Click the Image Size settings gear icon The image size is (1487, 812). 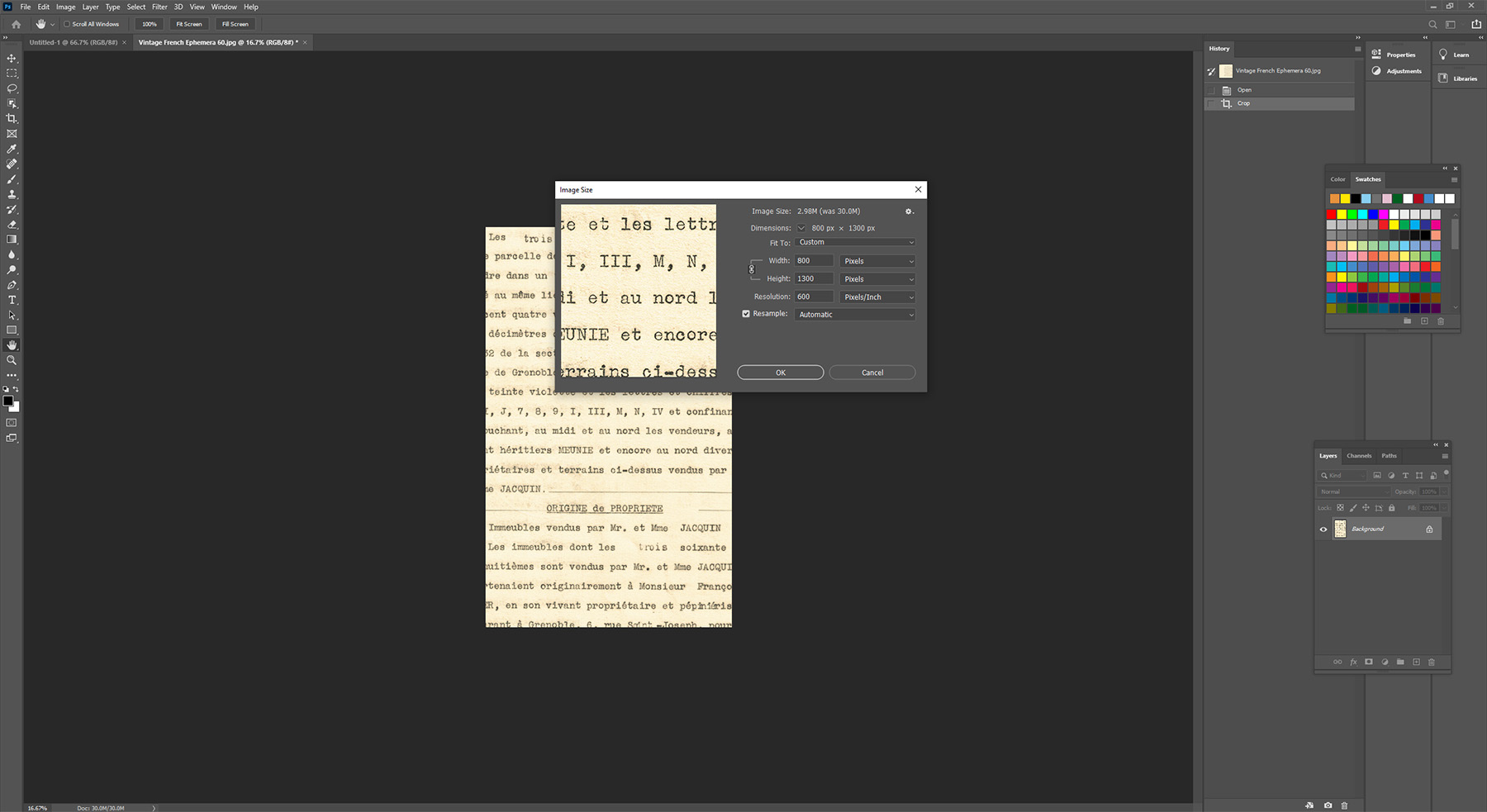coord(909,211)
